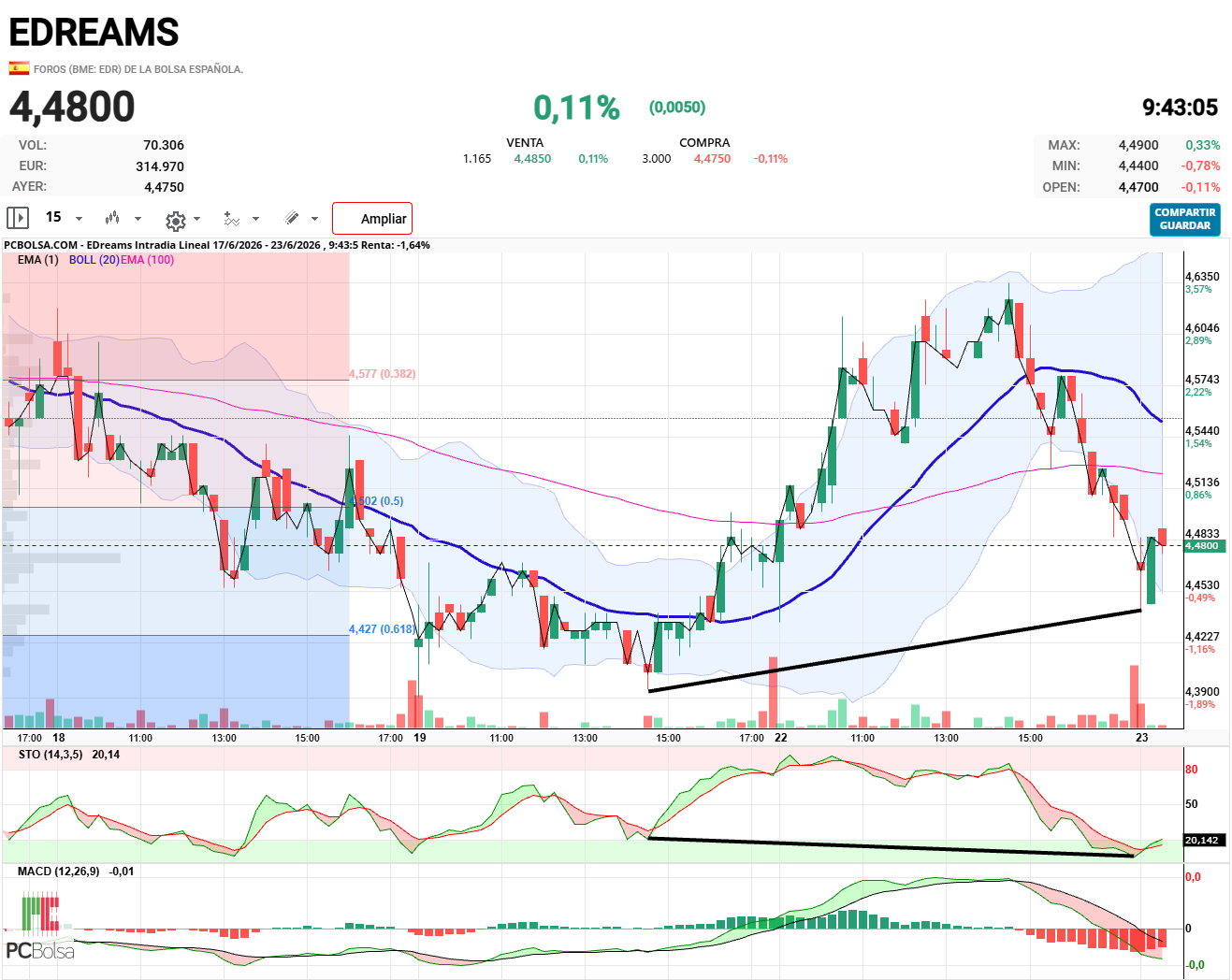The height and width of the screenshot is (980, 1232).
Task: Click the VENTA quantity 1.165
Action: click(477, 159)
